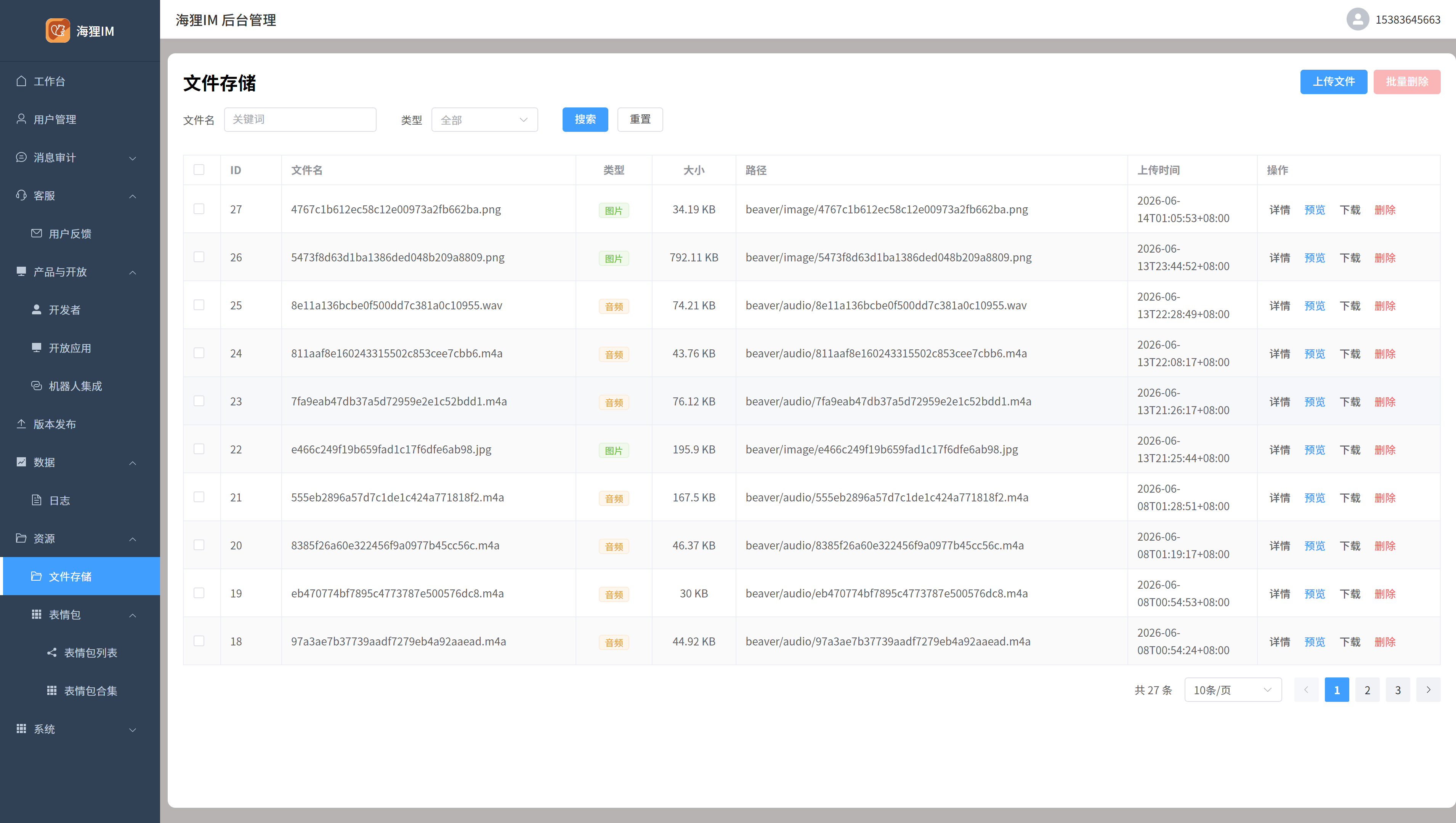The width and height of the screenshot is (1456, 823).
Task: Click the 机器人集成 robot icon
Action: pyautogui.click(x=37, y=386)
